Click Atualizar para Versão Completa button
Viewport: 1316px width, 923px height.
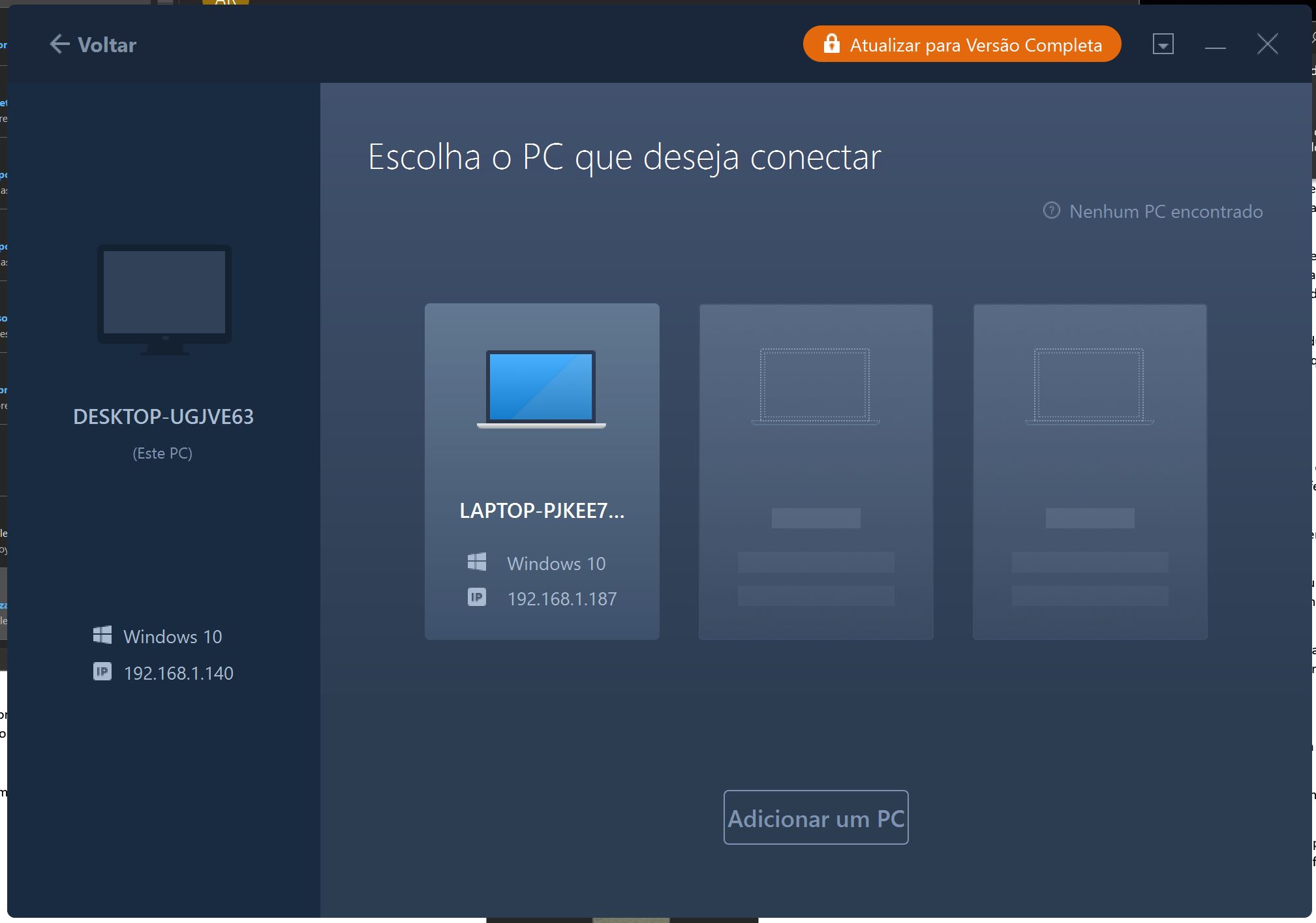(962, 44)
